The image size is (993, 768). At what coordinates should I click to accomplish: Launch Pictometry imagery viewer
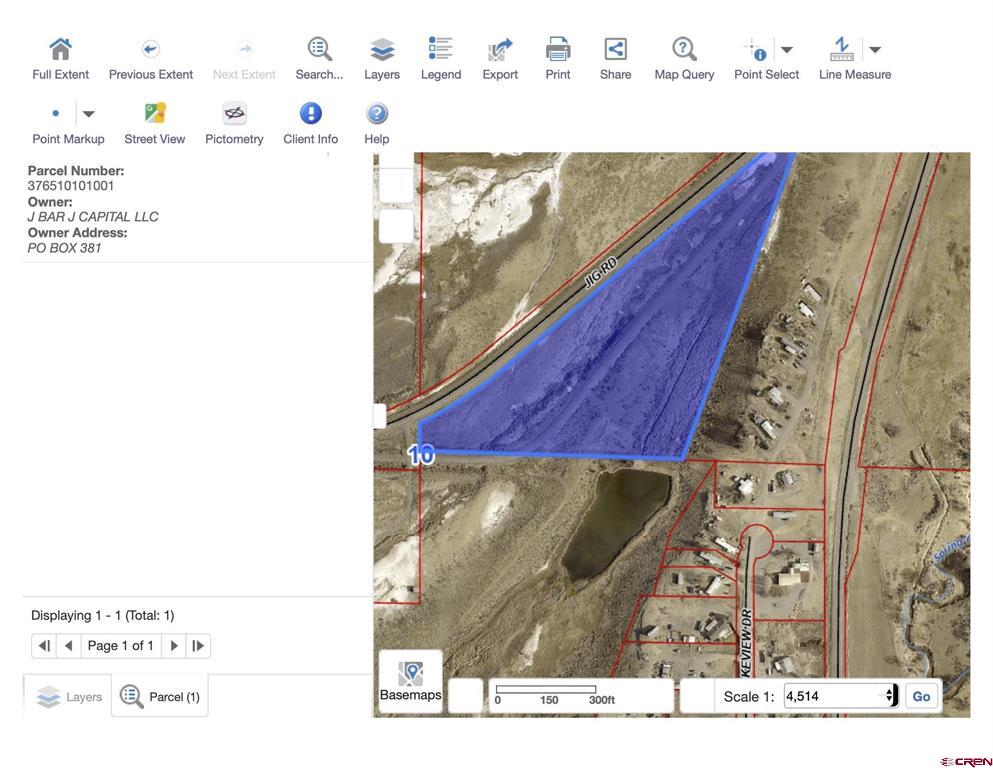click(x=234, y=114)
